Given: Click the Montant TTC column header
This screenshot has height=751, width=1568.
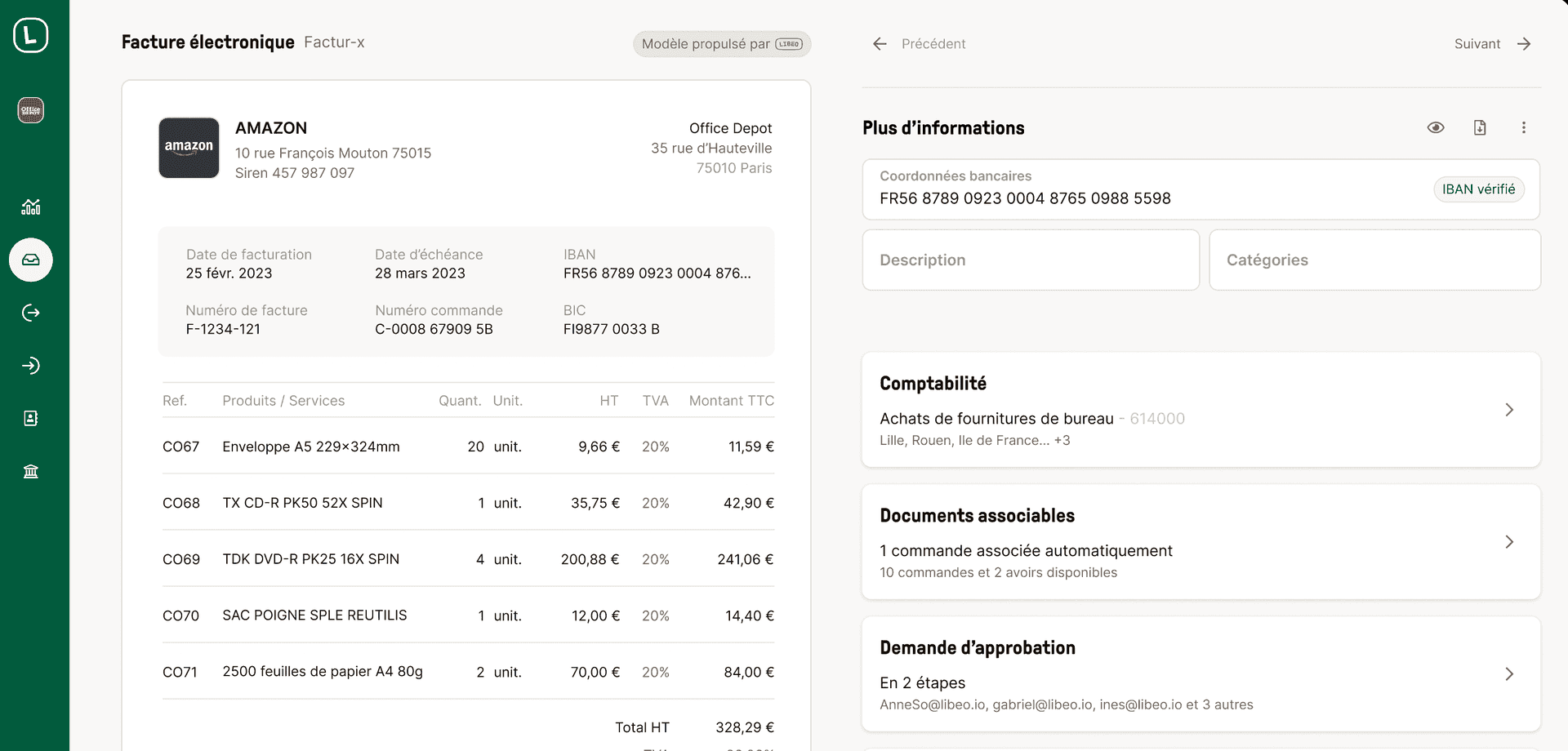Looking at the screenshot, I should [x=731, y=401].
